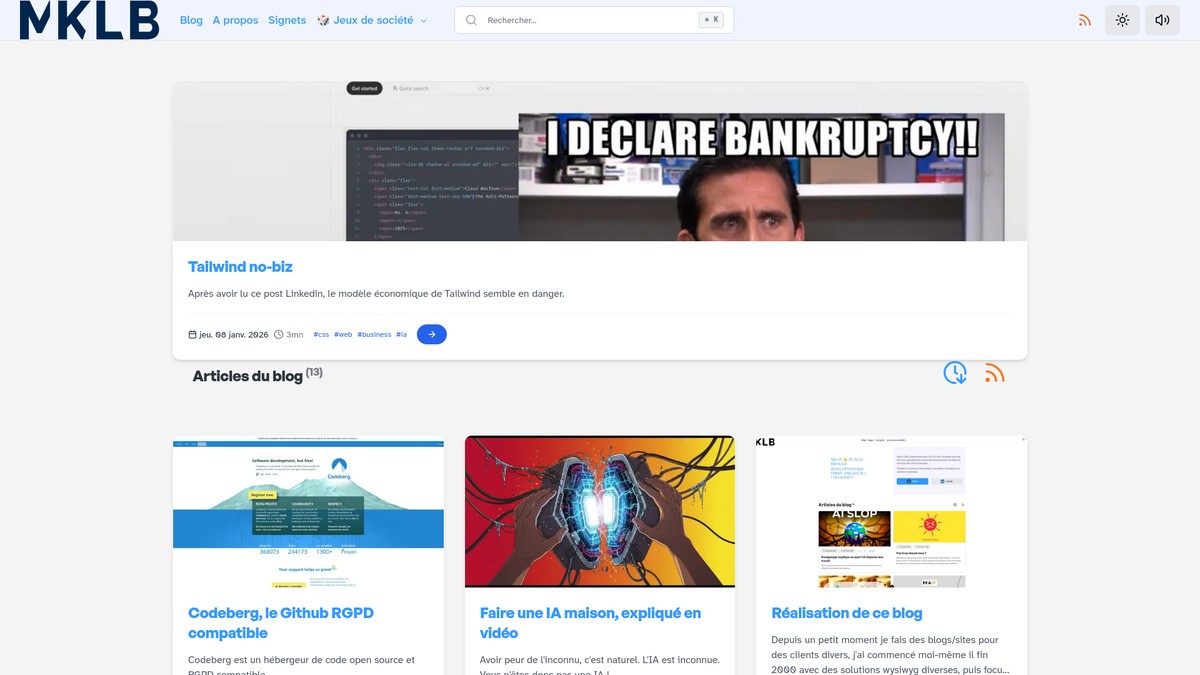Viewport: 1200px width, 675px height.
Task: Open Faire une IA maison, expliqué en vidéo
Action: tap(590, 623)
